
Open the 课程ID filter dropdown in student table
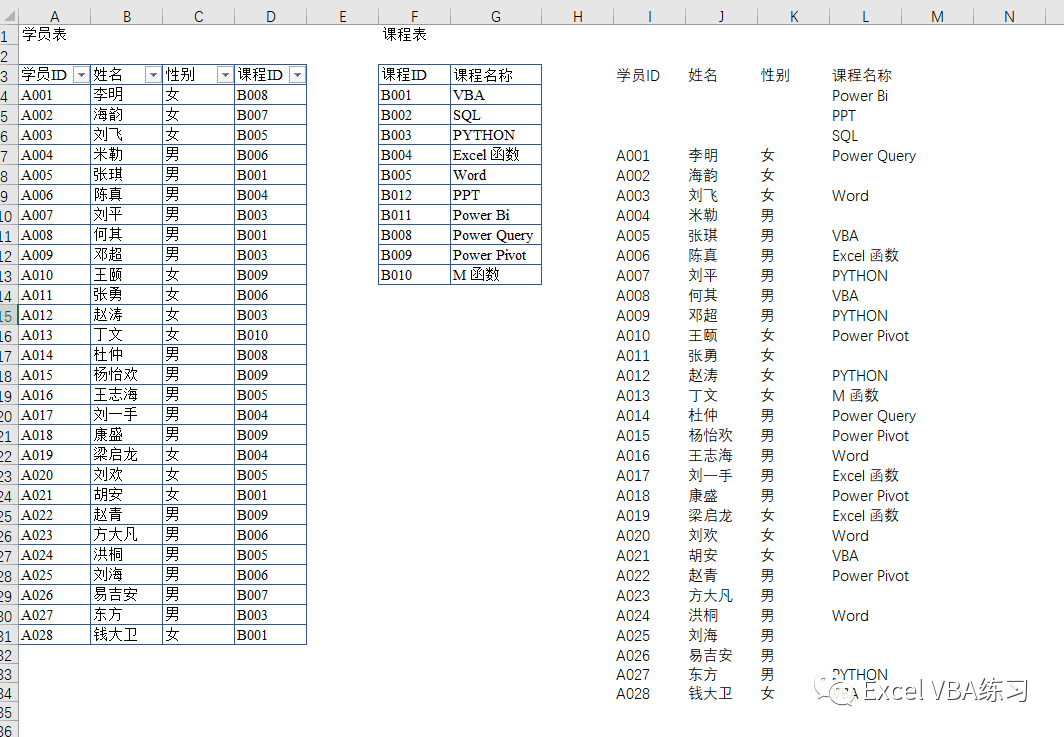click(297, 75)
